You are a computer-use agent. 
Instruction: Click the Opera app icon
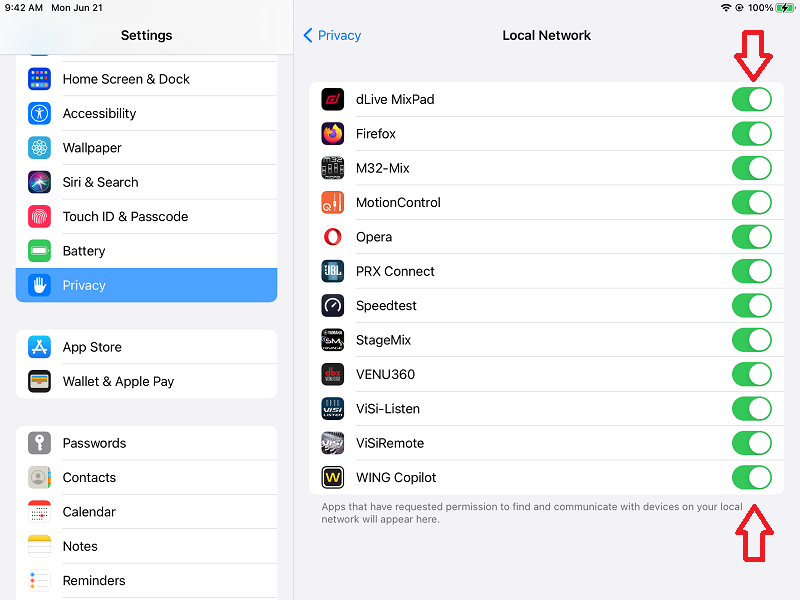tap(333, 237)
